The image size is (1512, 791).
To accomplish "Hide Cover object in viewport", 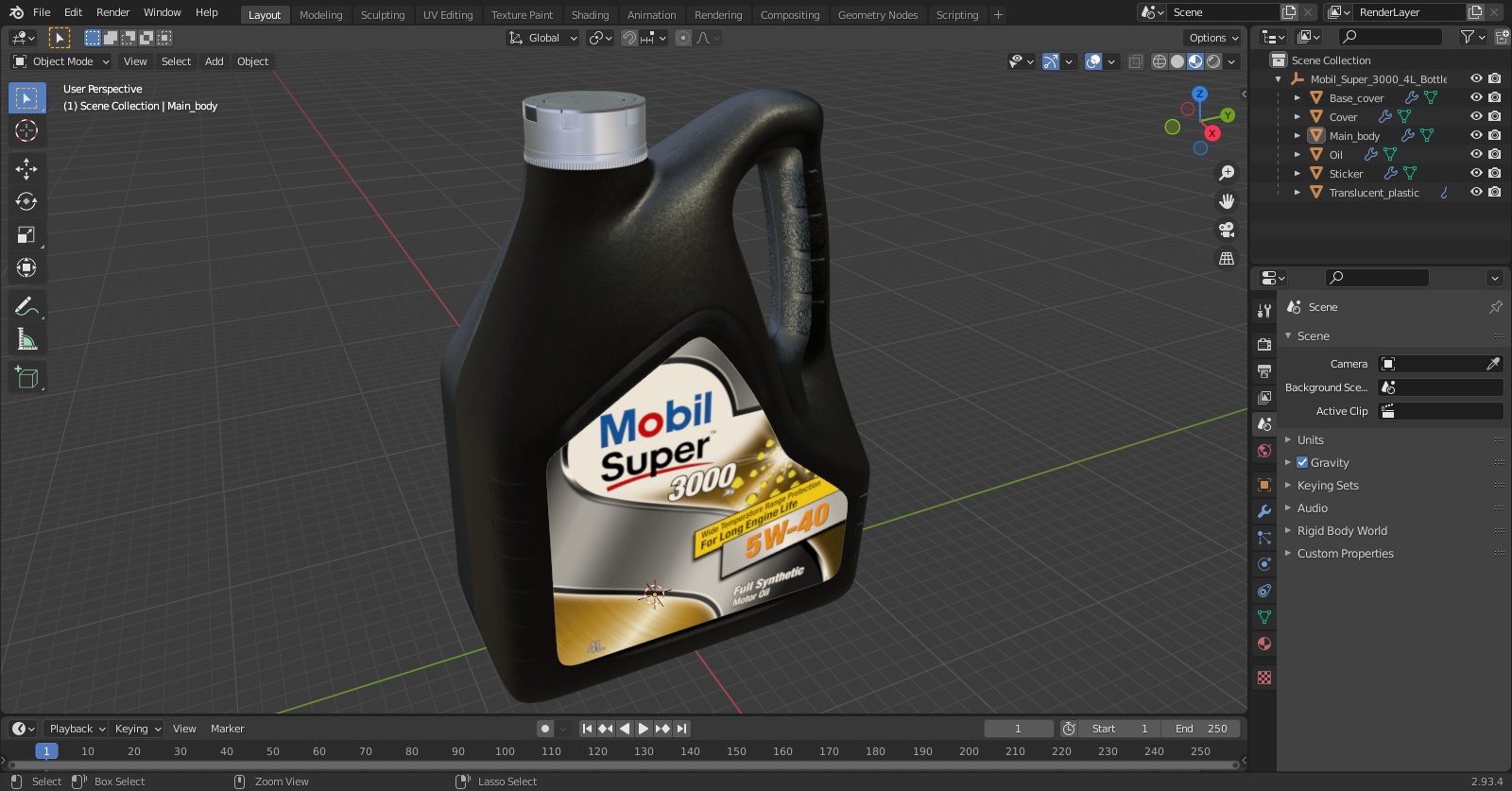I will click(1476, 116).
